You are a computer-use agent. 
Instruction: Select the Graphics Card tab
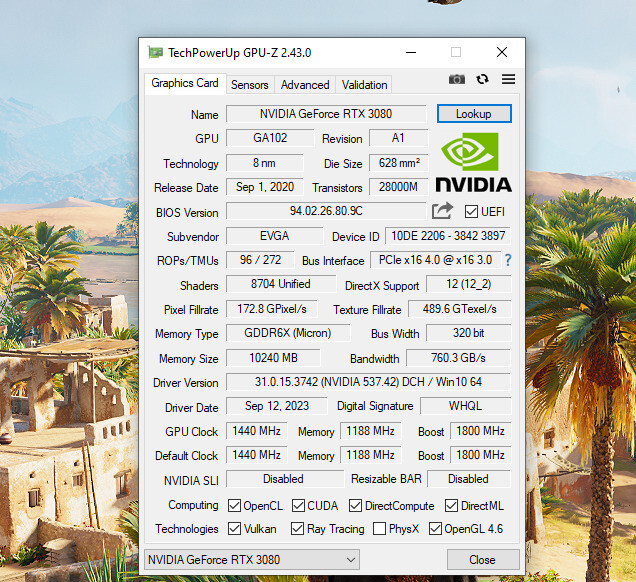pyautogui.click(x=185, y=83)
